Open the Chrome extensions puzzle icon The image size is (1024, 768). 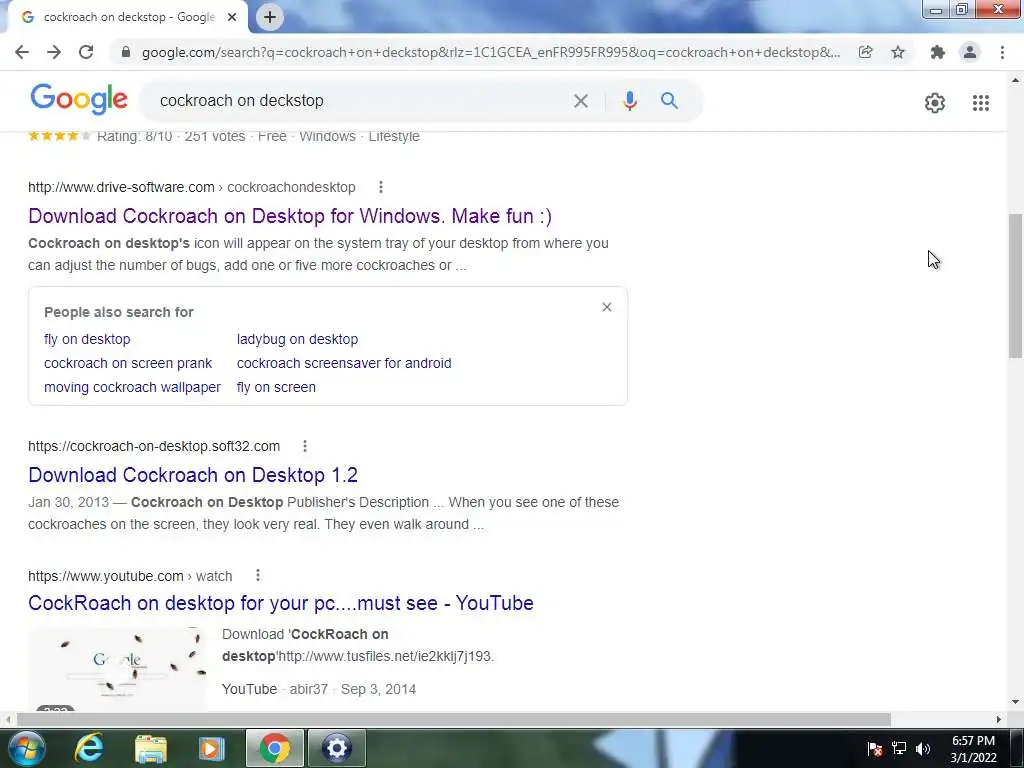(938, 52)
